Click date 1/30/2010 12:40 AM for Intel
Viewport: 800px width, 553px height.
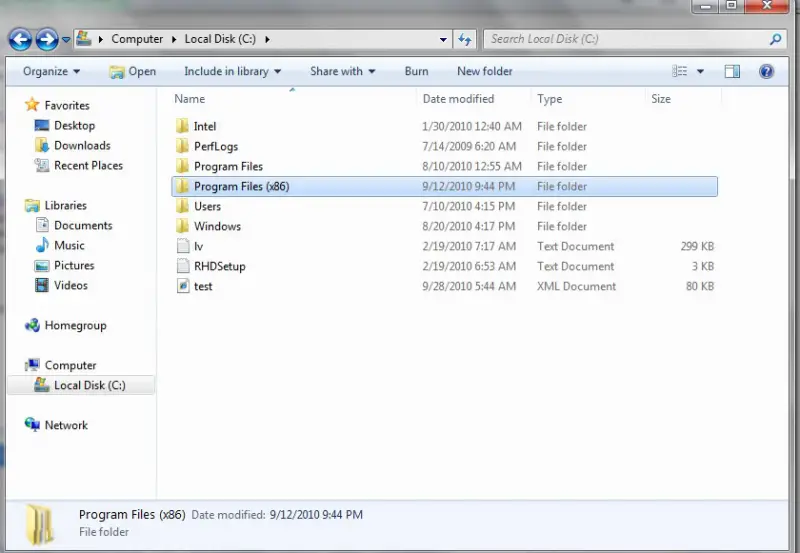click(x=472, y=127)
